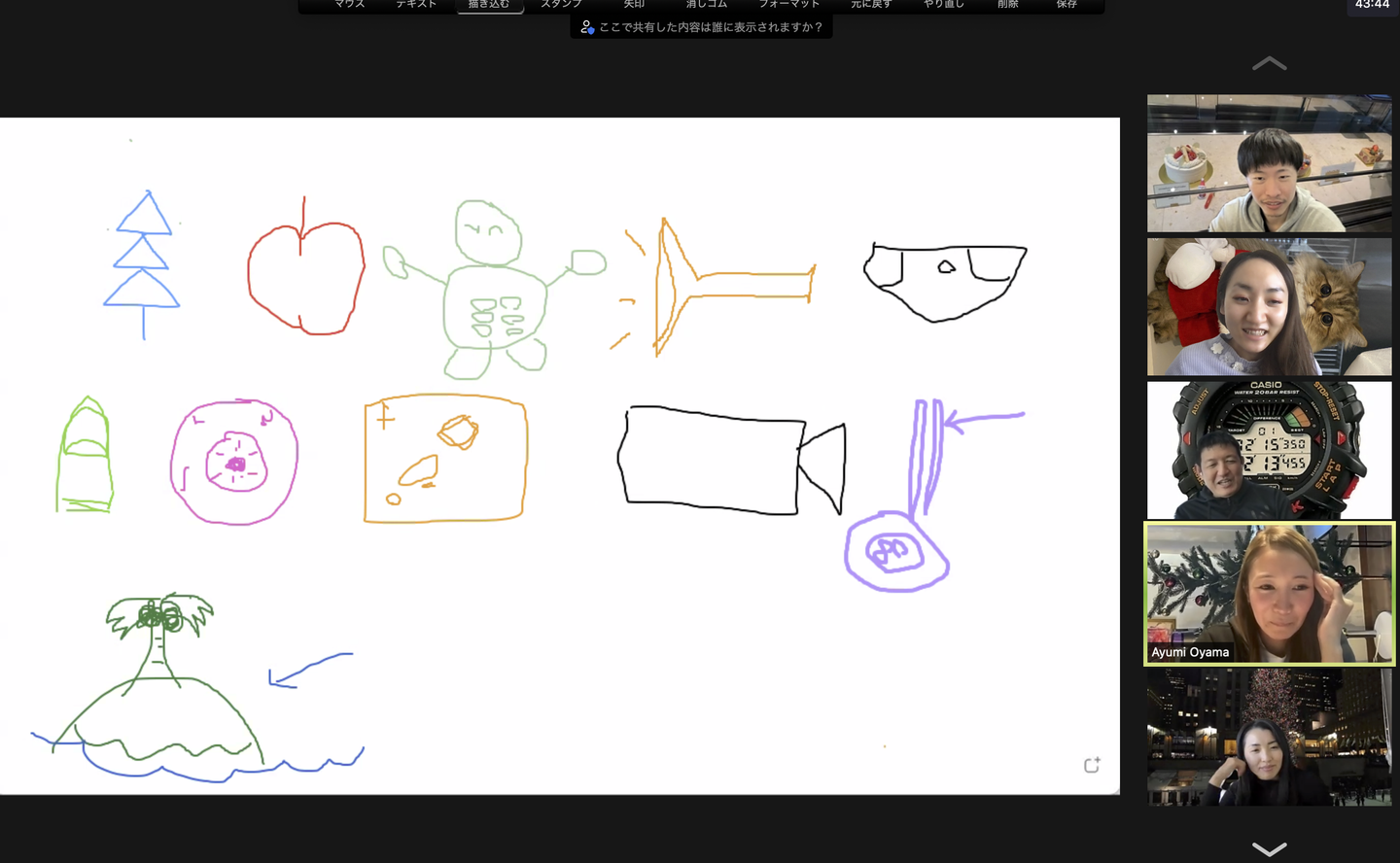Toggle the 描き込む draw tool
The height and width of the screenshot is (863, 1400).
[x=489, y=5]
